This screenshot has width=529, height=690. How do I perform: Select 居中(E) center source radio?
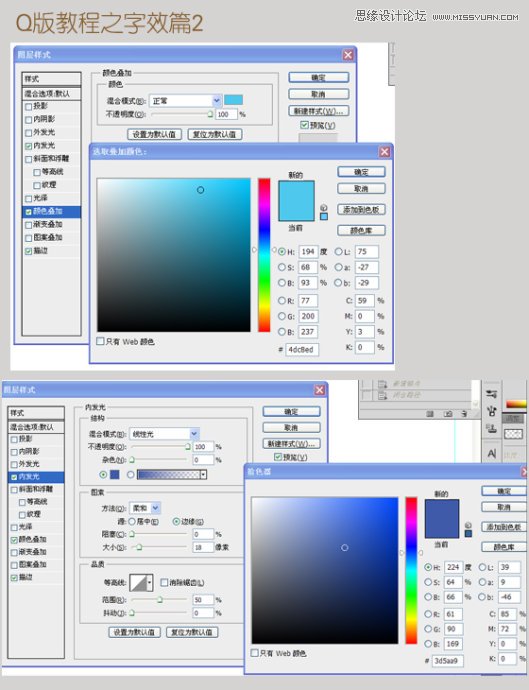132,521
